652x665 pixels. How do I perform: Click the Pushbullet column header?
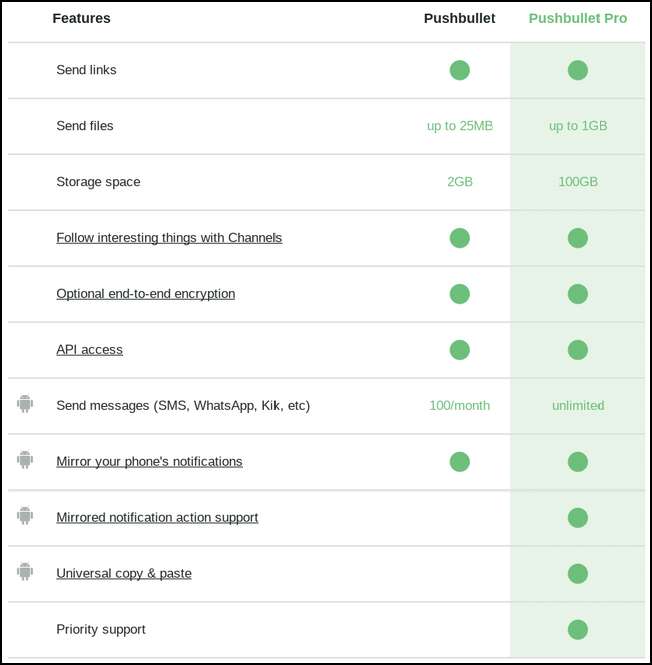click(x=459, y=19)
